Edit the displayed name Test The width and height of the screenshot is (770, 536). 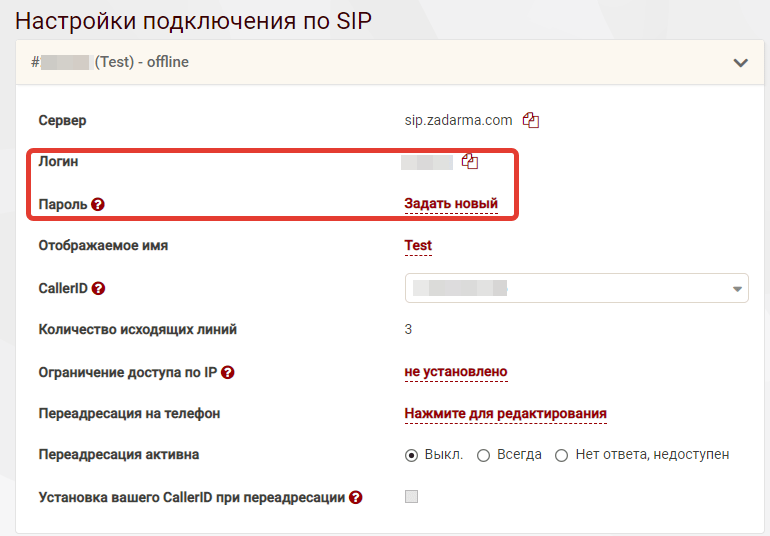point(418,245)
